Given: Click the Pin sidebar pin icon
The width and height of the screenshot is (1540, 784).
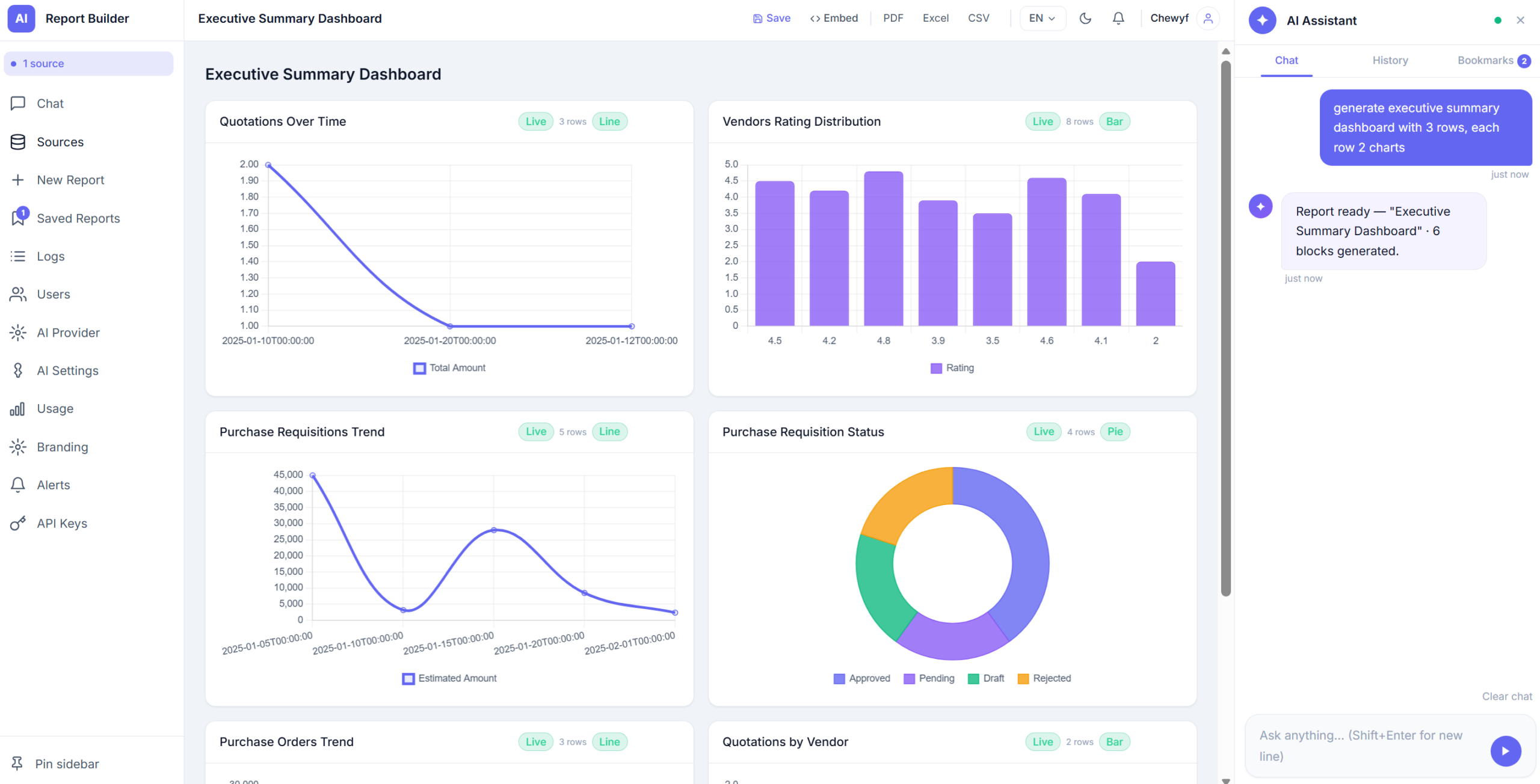Looking at the screenshot, I should [x=17, y=764].
